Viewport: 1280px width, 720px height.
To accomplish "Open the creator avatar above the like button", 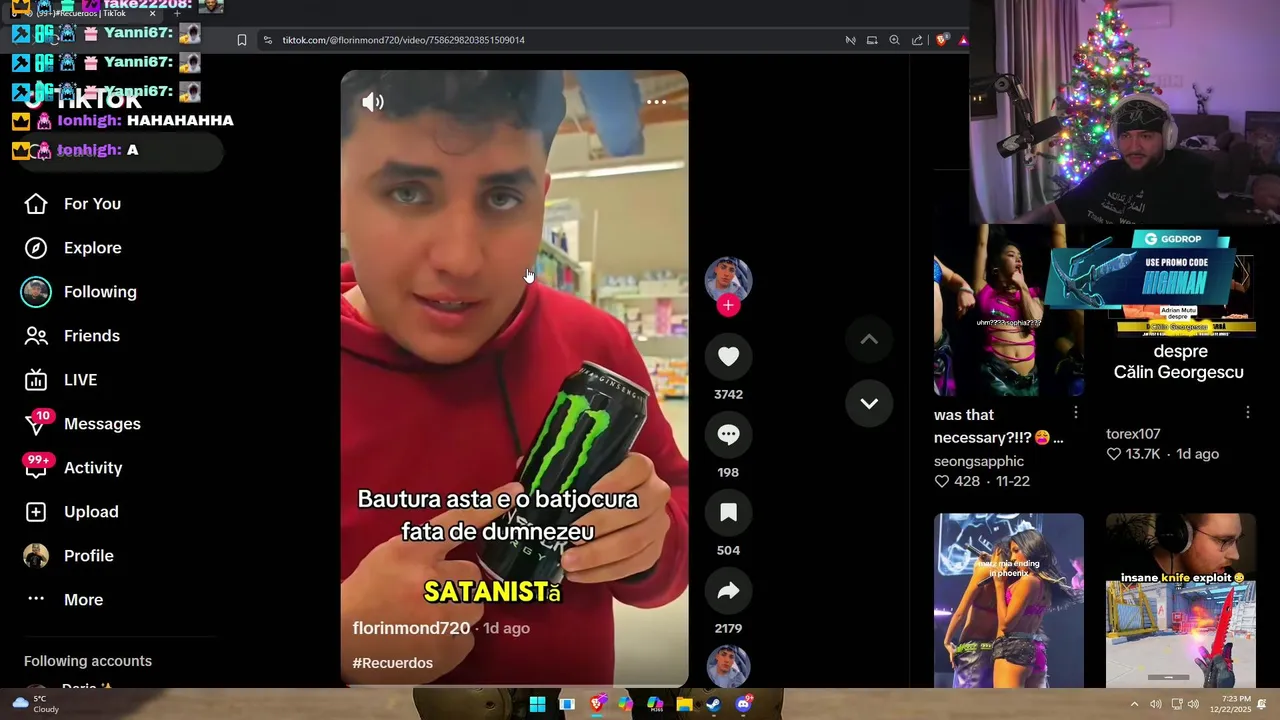I will coord(728,279).
